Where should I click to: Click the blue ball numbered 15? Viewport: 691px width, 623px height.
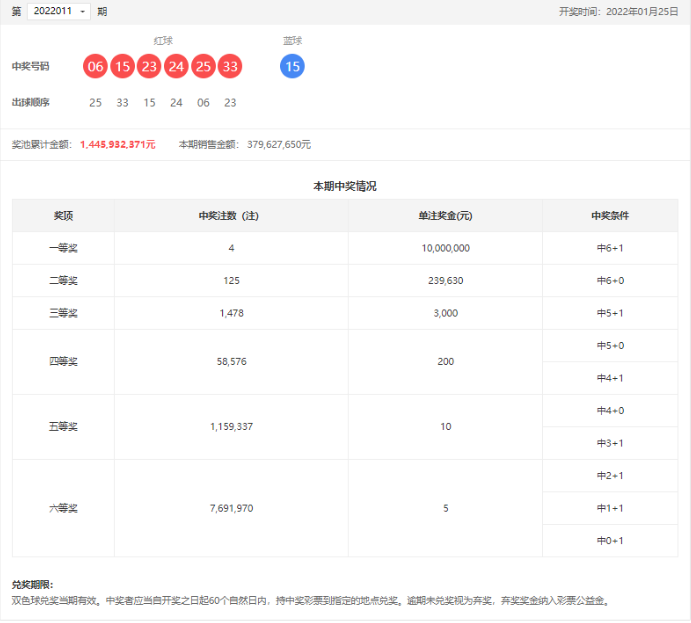coord(292,66)
